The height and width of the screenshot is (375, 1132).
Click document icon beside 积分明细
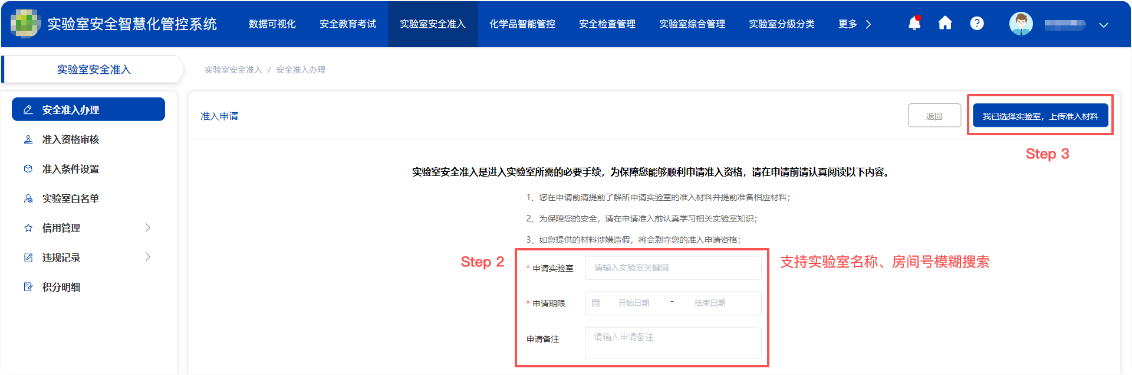[x=28, y=287]
